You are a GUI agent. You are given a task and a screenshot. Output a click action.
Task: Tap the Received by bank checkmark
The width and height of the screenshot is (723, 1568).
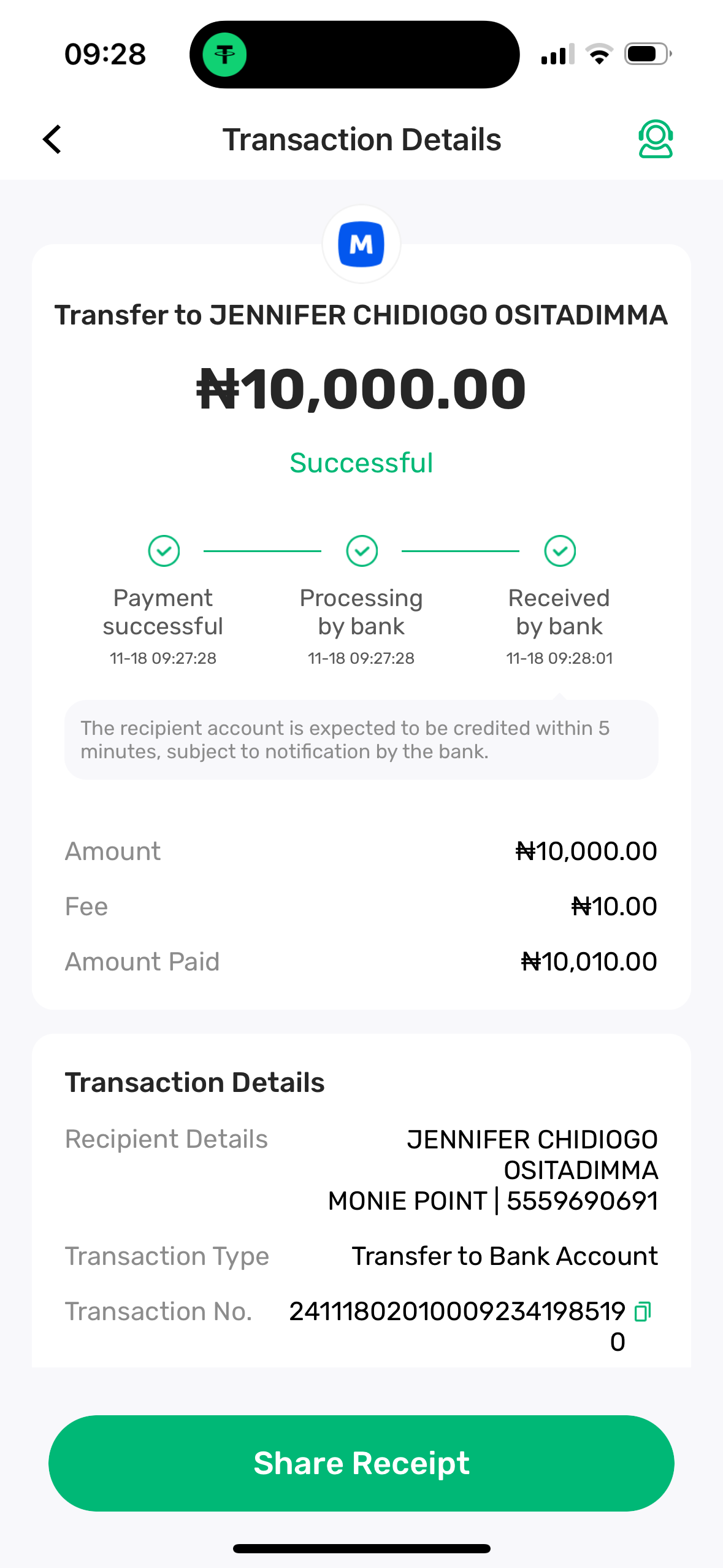[x=559, y=551]
